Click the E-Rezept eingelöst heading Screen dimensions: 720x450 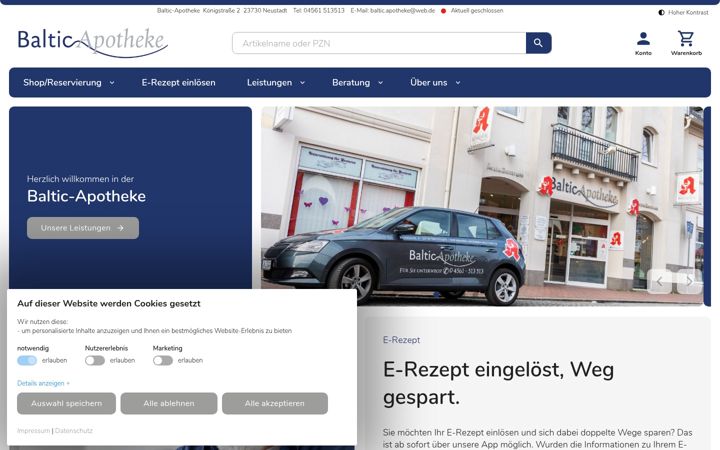tap(498, 383)
